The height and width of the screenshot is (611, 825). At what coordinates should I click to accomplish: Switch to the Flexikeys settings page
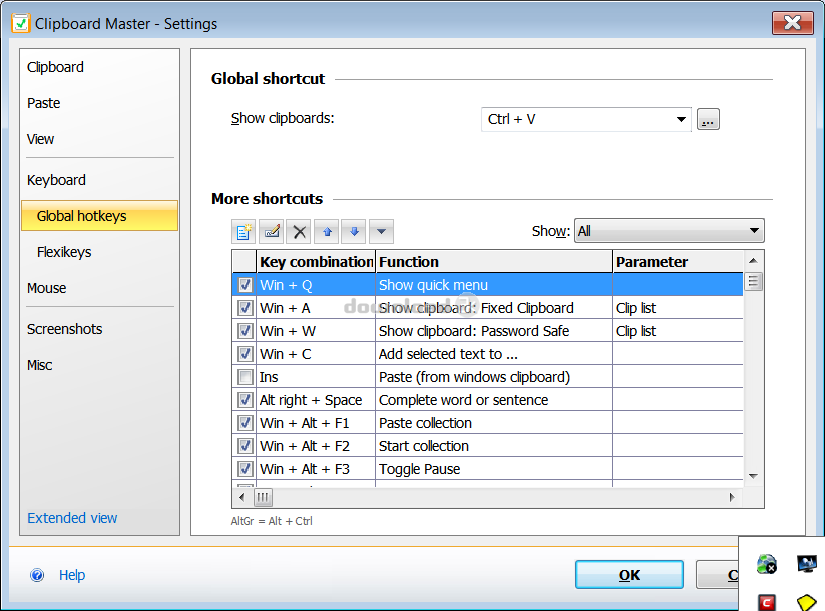64,252
